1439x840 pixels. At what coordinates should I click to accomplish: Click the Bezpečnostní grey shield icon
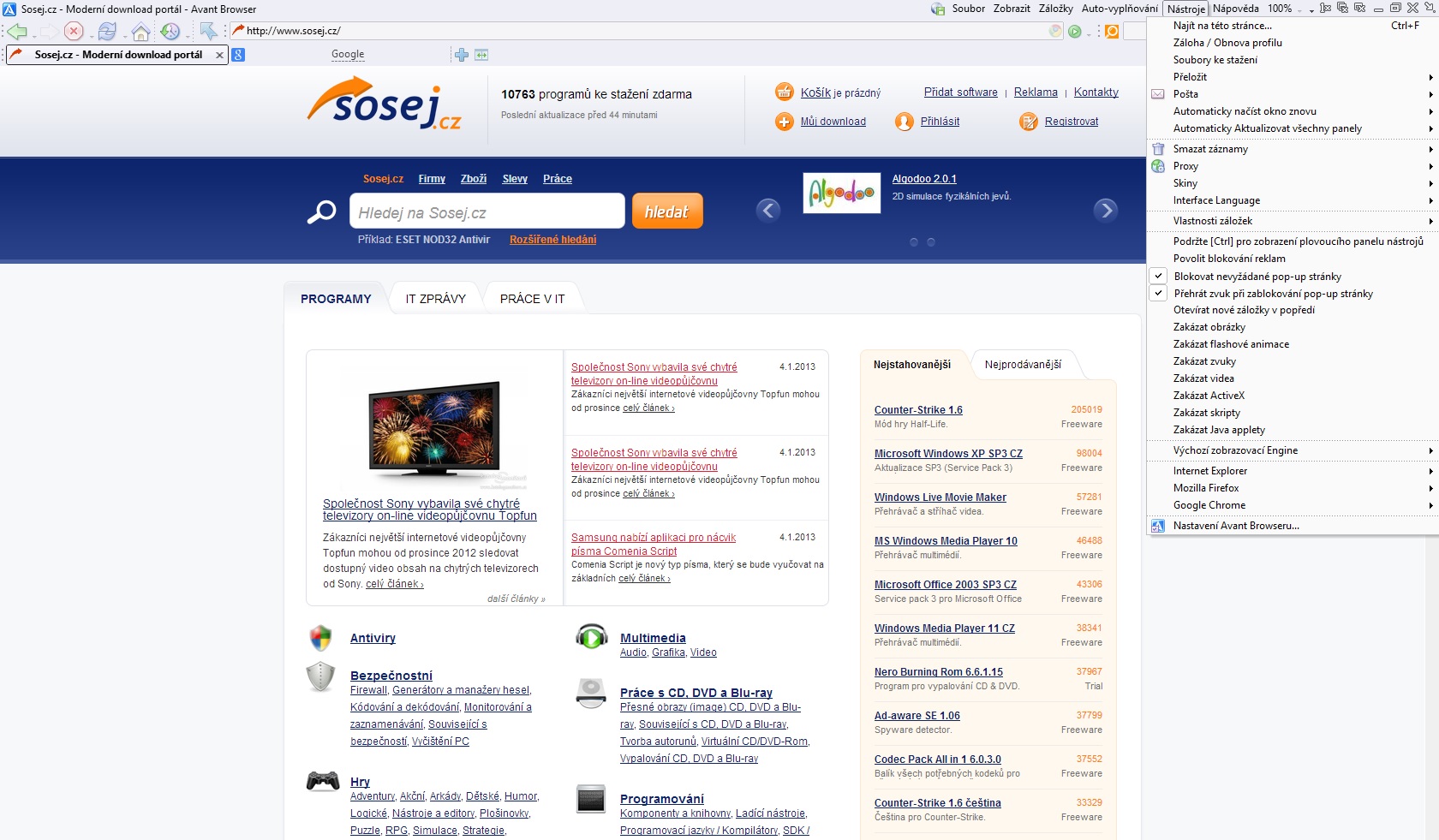(x=320, y=676)
